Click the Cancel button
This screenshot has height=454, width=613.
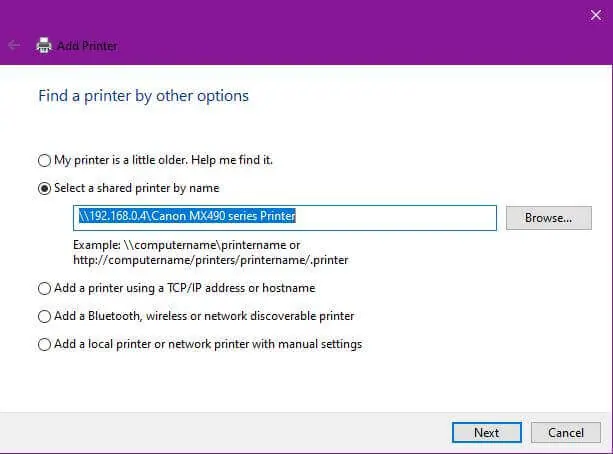pyautogui.click(x=566, y=432)
